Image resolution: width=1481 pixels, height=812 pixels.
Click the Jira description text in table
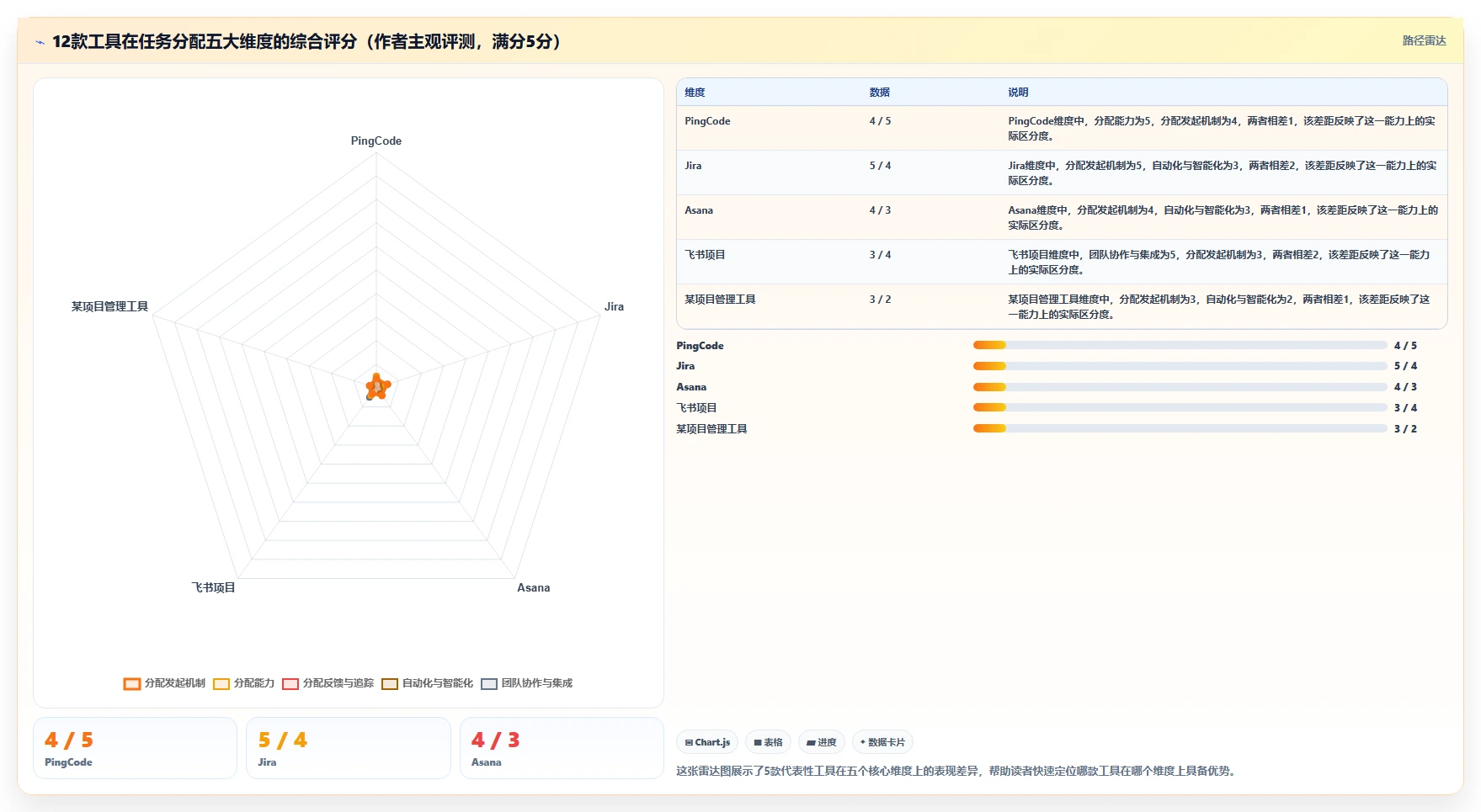(1222, 173)
